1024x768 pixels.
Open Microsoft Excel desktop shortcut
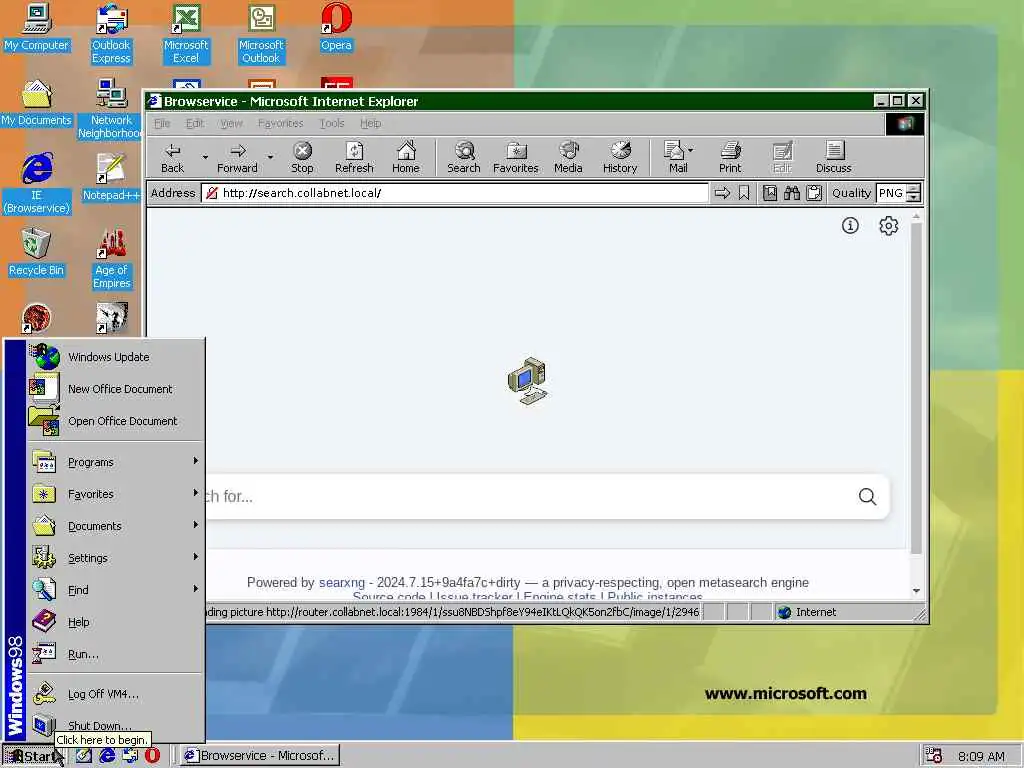pyautogui.click(x=186, y=34)
